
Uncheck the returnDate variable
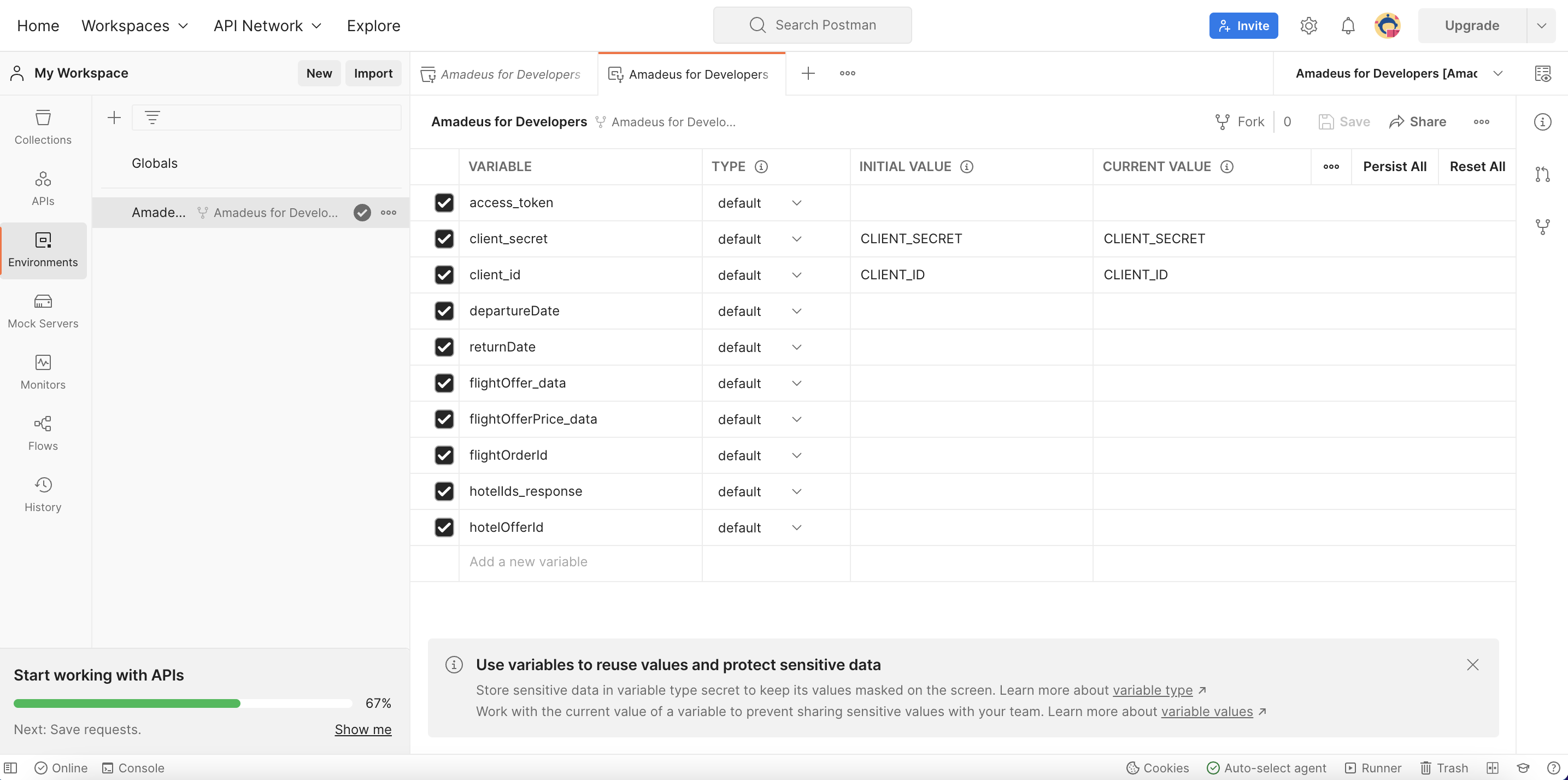tap(444, 347)
